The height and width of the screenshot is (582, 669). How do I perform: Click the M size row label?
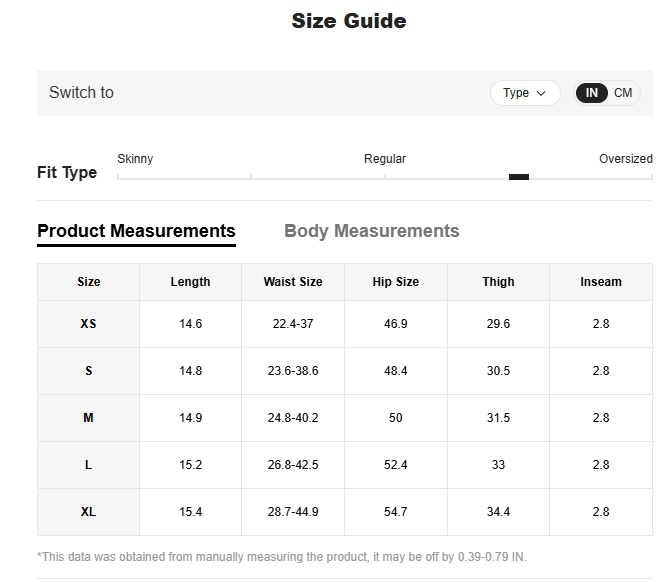[88, 418]
